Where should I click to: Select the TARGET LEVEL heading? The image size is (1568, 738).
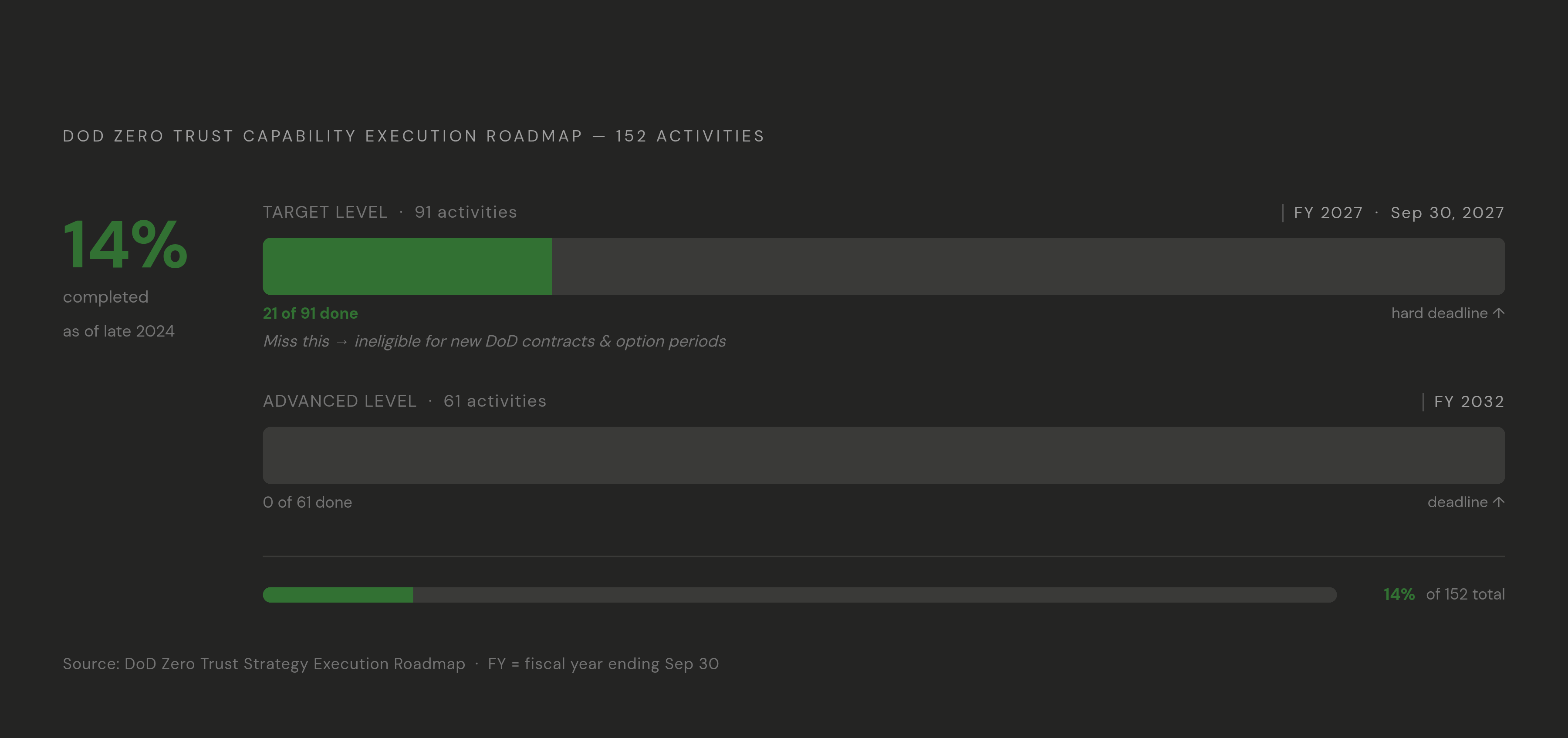325,212
